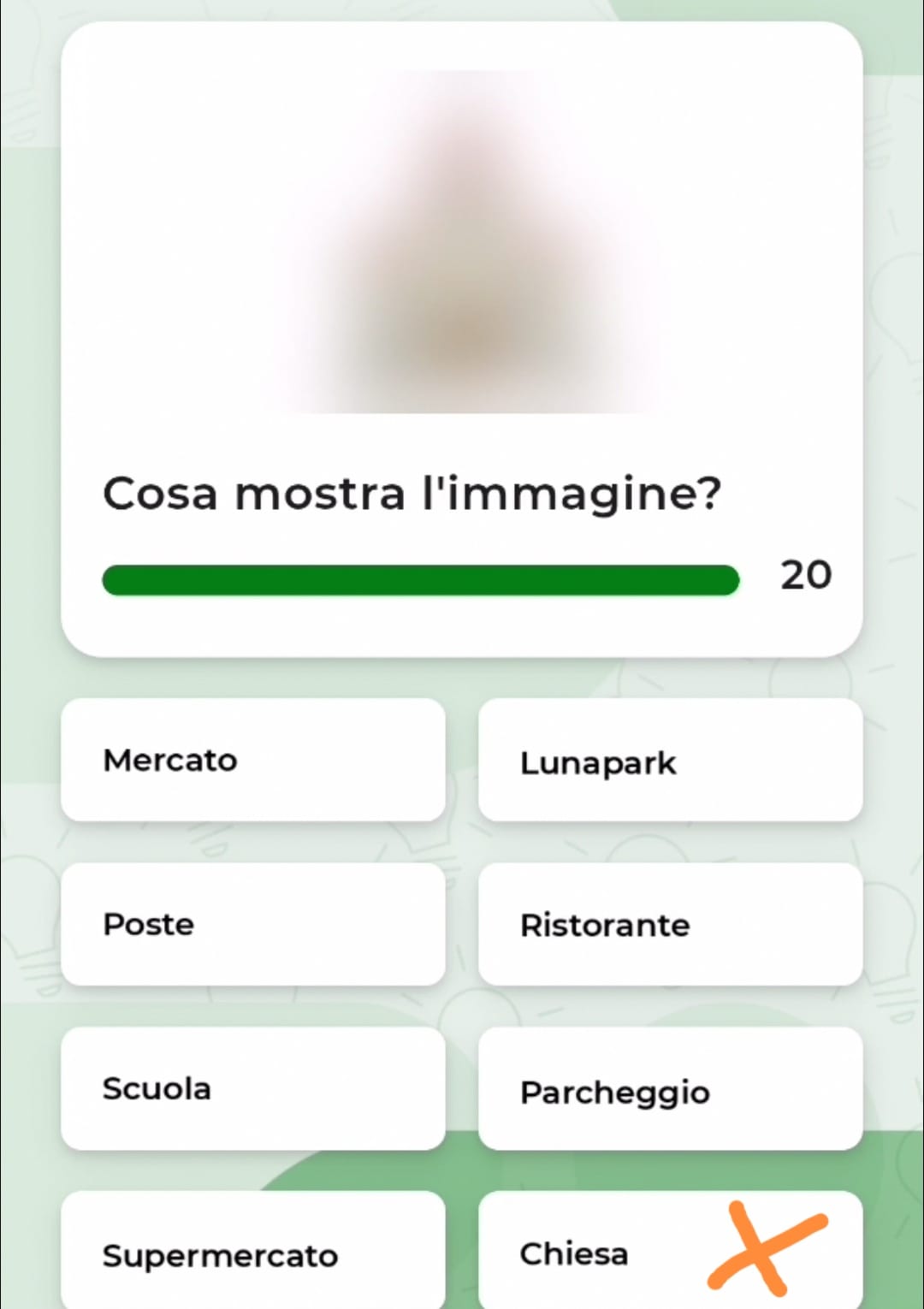Pick the answer meaning parking lot
The height and width of the screenshot is (1309, 924).
click(x=670, y=1088)
